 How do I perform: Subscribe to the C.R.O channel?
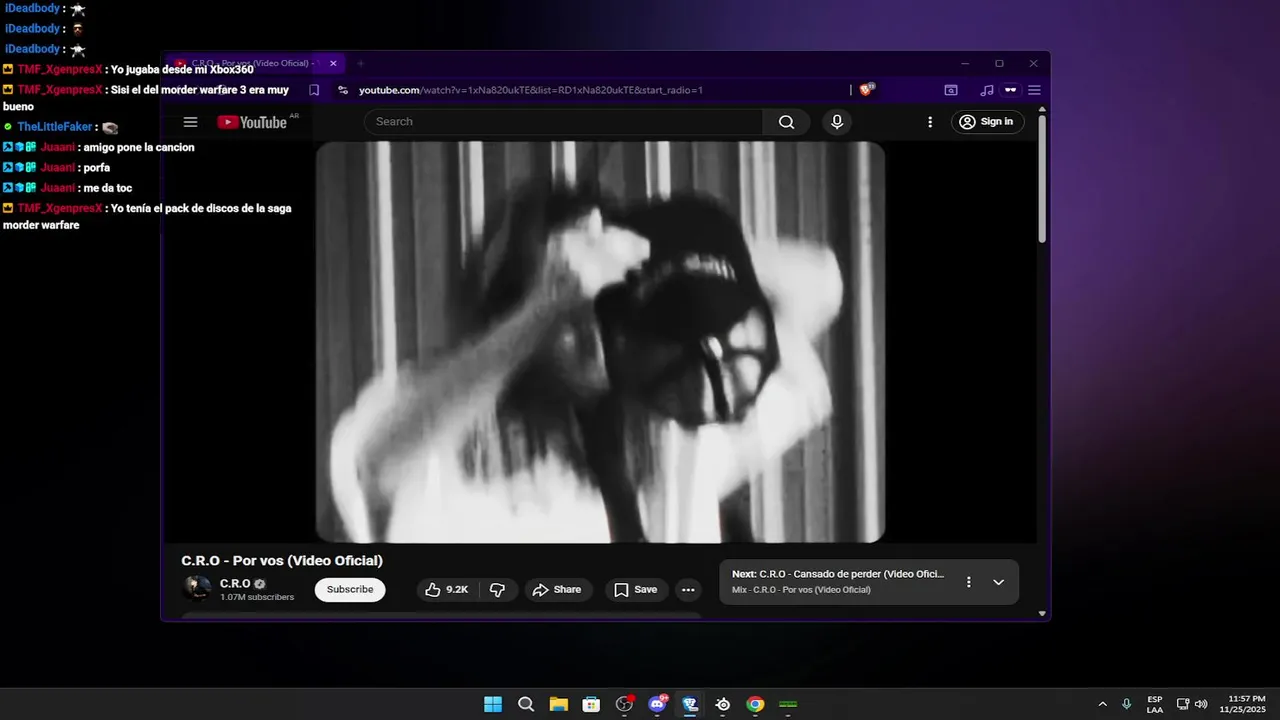[350, 590]
